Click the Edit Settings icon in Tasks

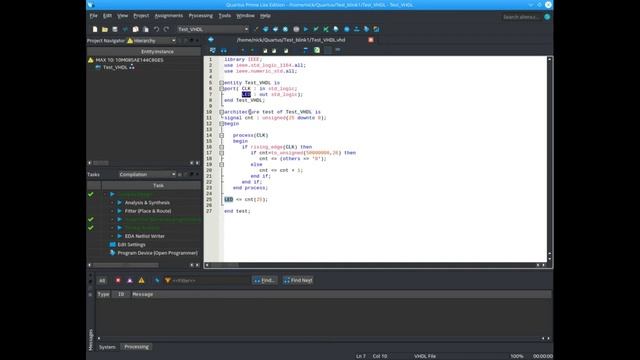point(112,244)
